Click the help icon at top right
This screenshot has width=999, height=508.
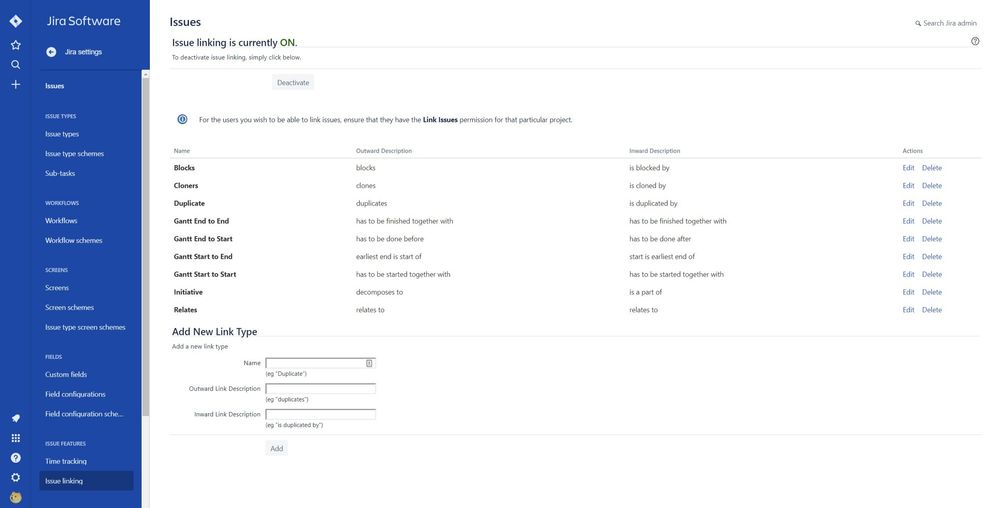(975, 41)
